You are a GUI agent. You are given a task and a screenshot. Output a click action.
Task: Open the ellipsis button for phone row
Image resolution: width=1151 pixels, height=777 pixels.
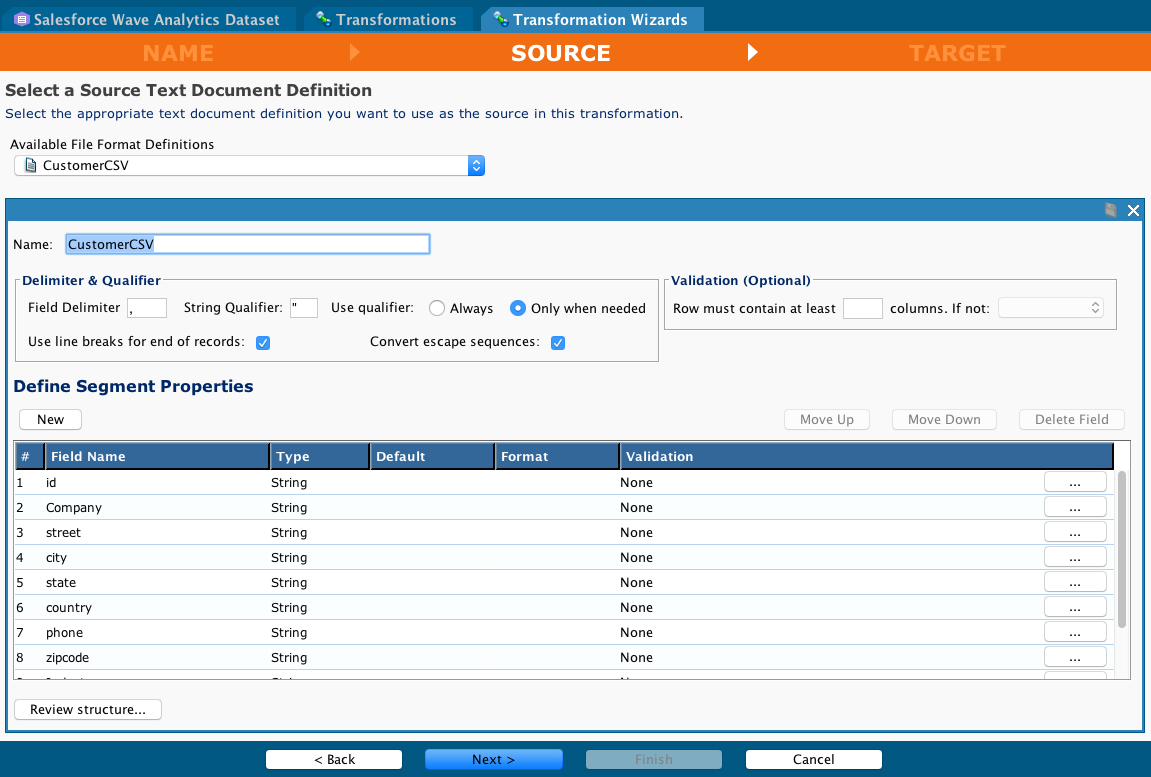click(1075, 632)
